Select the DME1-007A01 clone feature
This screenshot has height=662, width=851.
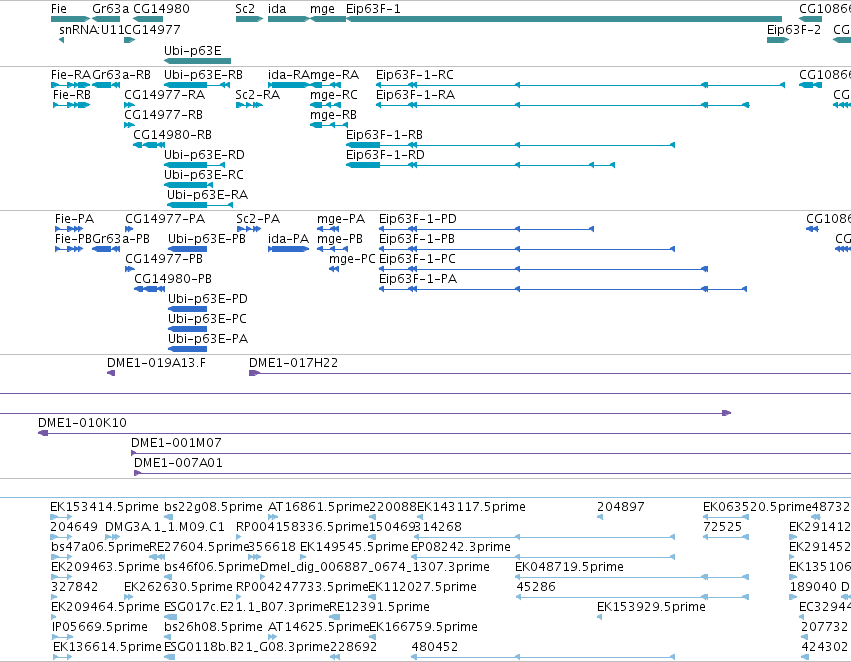492,473
